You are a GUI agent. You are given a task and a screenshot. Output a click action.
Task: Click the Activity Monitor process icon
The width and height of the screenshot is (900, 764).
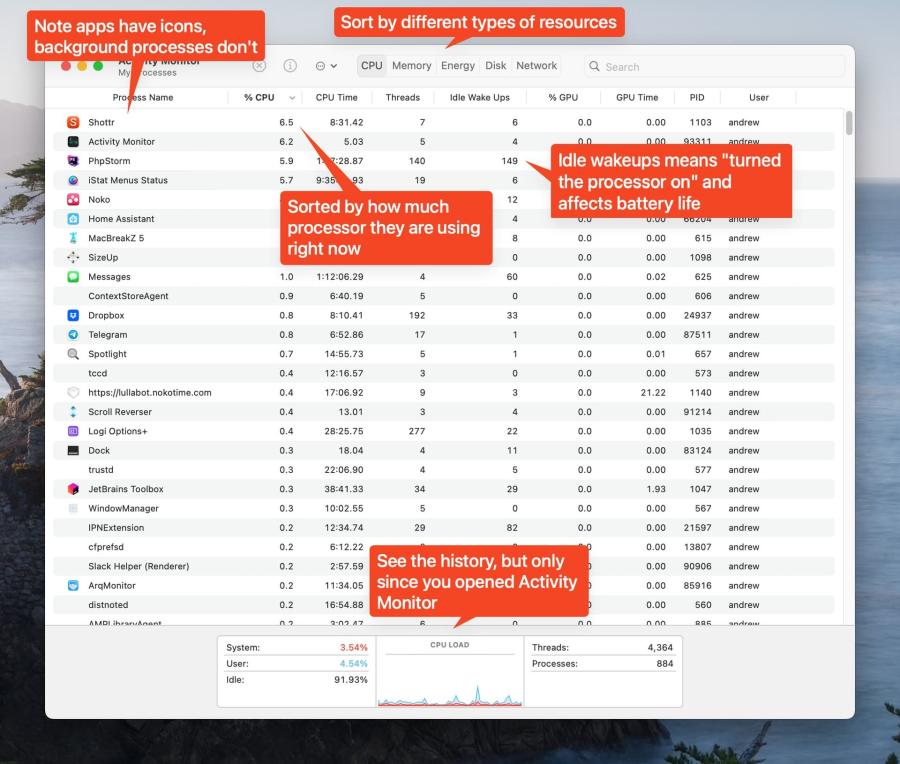tap(73, 142)
